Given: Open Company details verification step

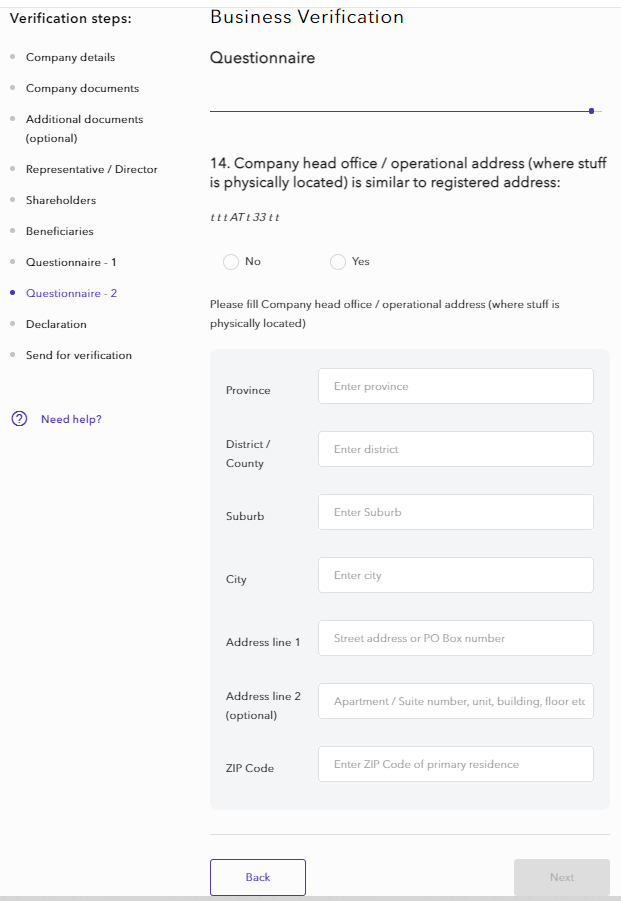Looking at the screenshot, I should [x=70, y=58].
